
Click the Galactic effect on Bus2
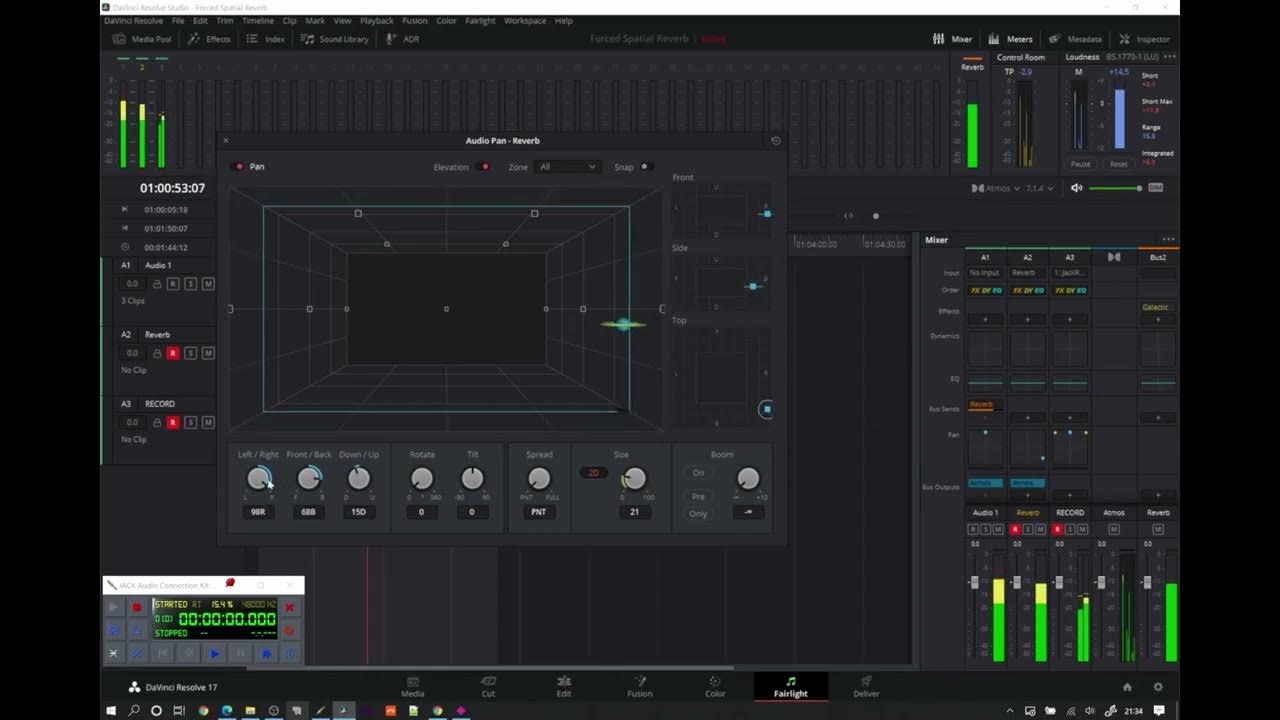click(1156, 307)
